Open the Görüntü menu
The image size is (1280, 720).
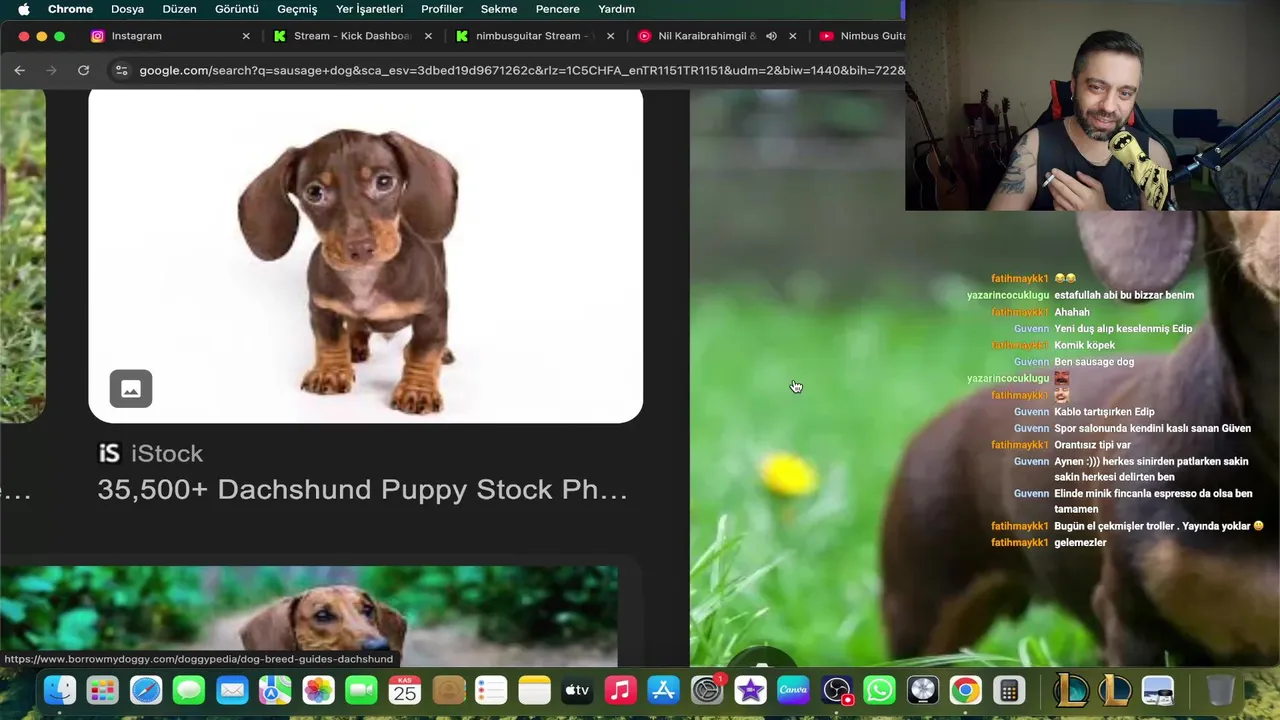pyautogui.click(x=237, y=9)
